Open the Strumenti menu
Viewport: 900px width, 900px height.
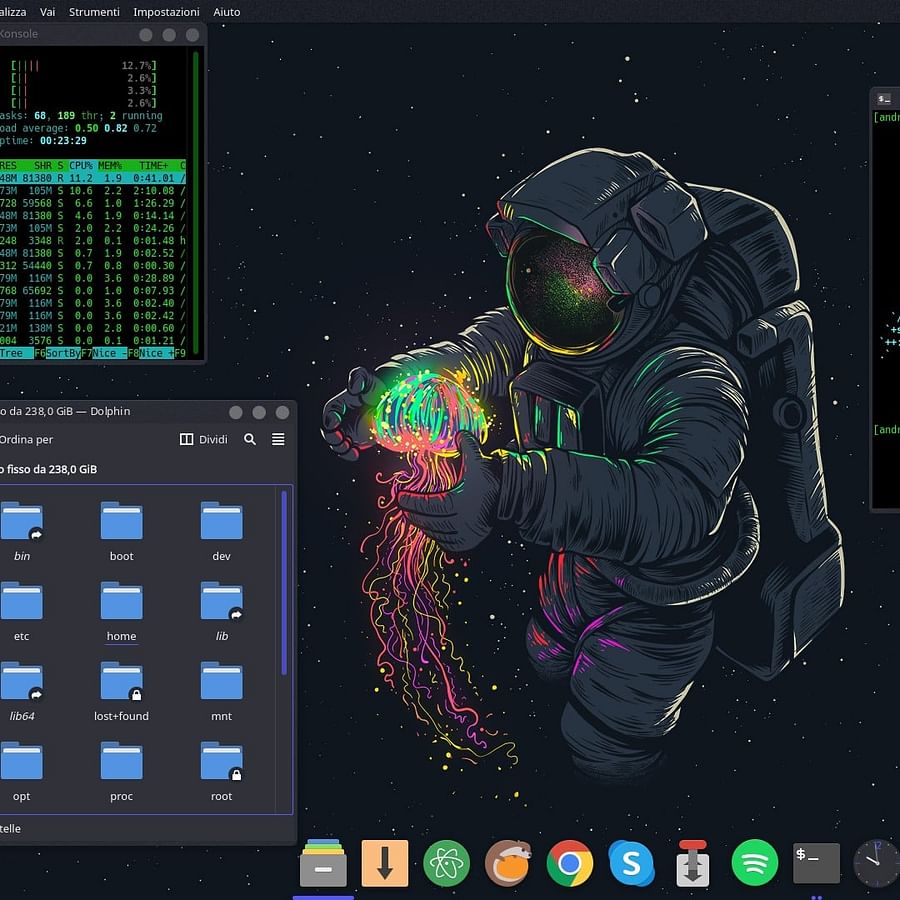tap(95, 11)
